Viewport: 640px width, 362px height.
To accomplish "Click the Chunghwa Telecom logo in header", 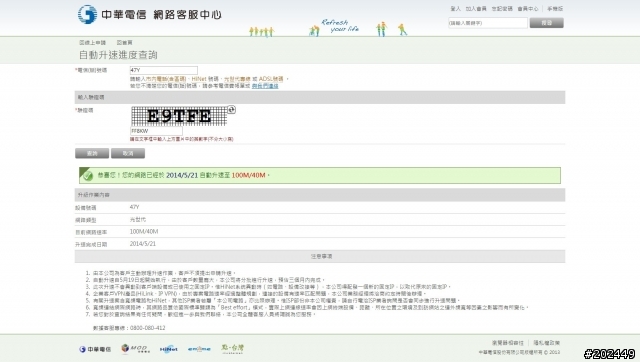I will click(149, 15).
